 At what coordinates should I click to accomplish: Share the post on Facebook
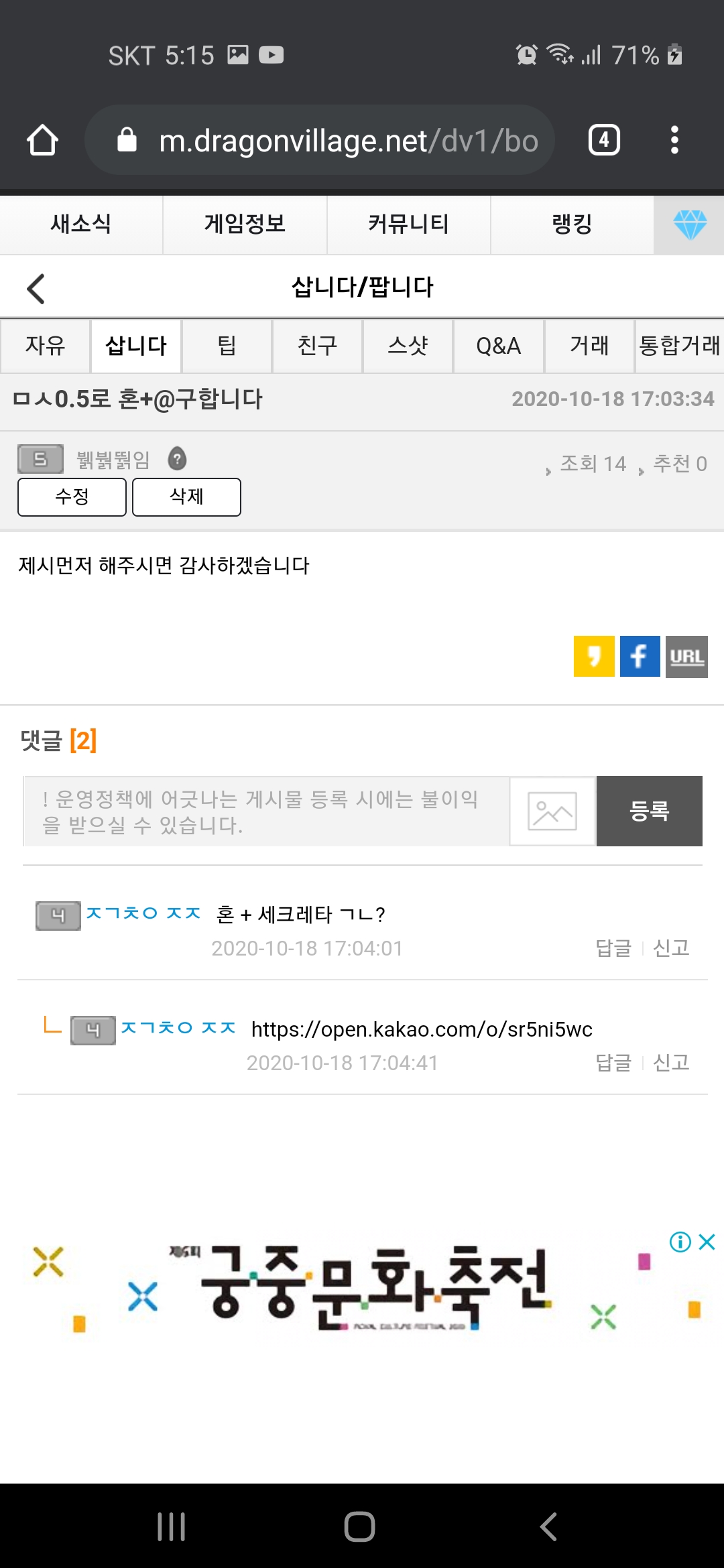coord(640,656)
